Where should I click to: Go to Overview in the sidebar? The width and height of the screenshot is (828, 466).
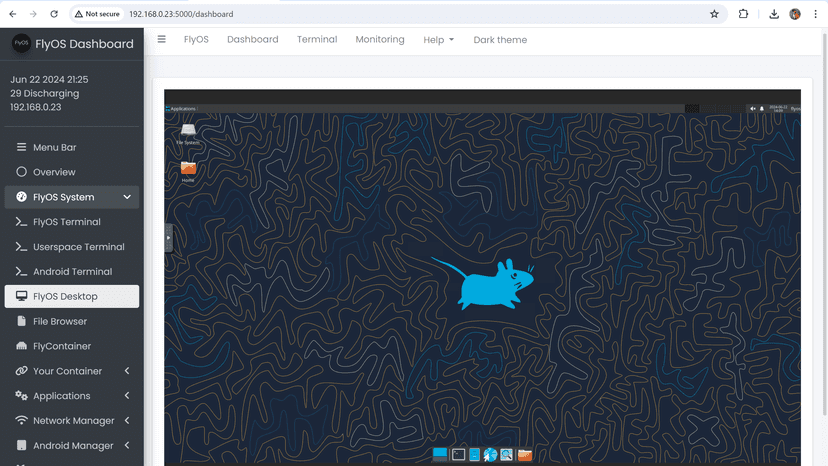(72, 172)
